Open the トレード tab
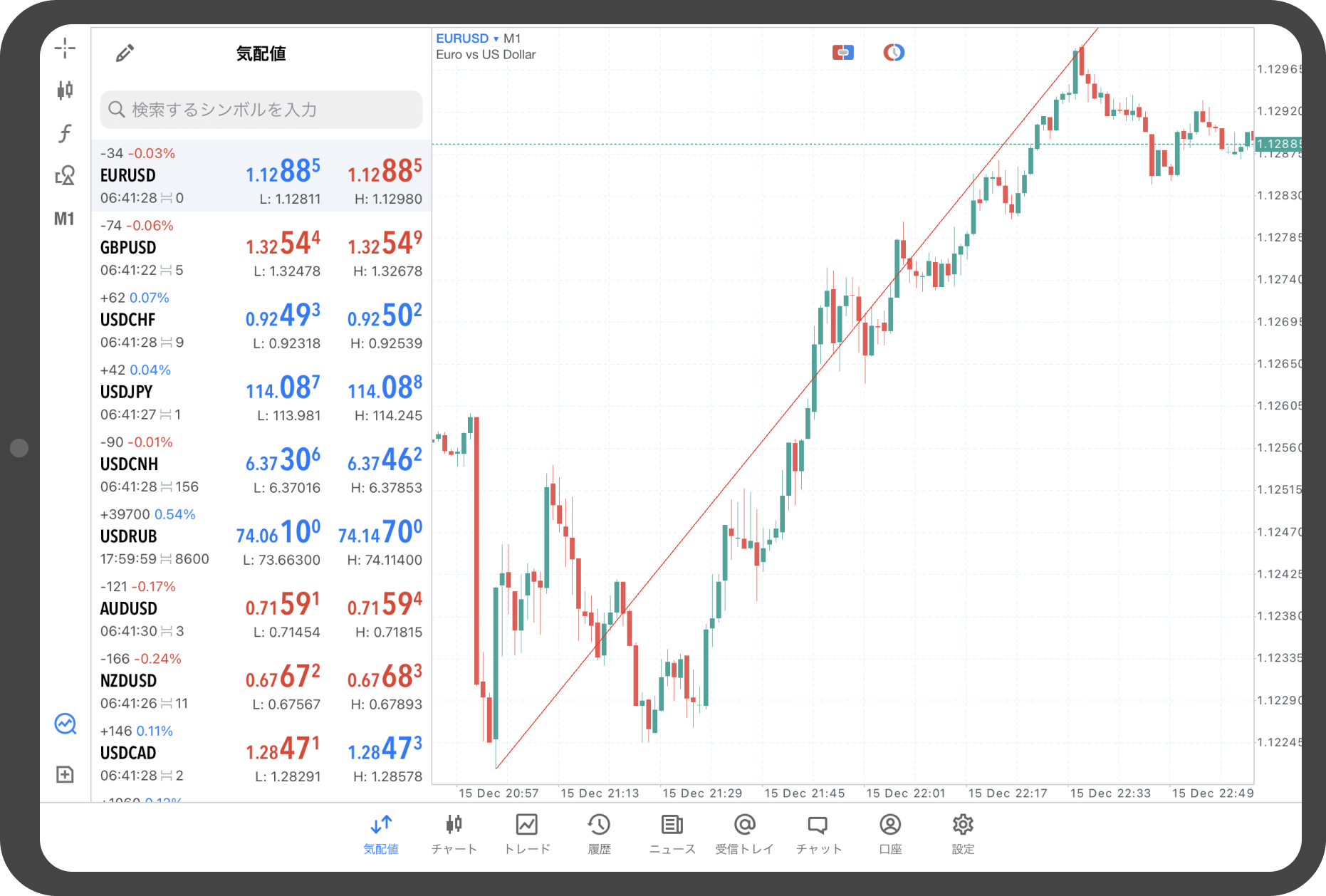This screenshot has width=1326, height=896. pos(527,833)
